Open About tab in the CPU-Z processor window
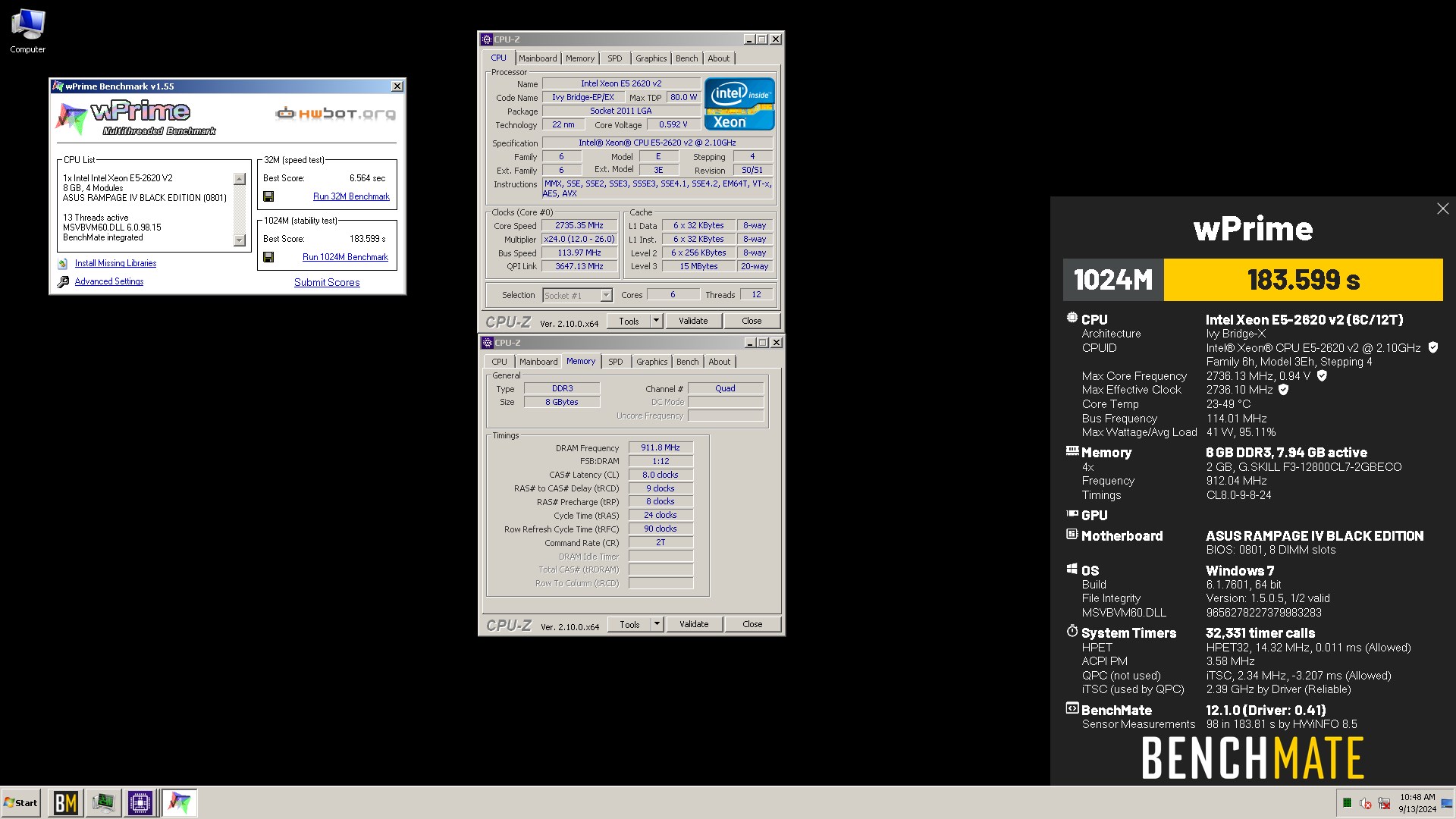The width and height of the screenshot is (1456, 819). pos(719,58)
